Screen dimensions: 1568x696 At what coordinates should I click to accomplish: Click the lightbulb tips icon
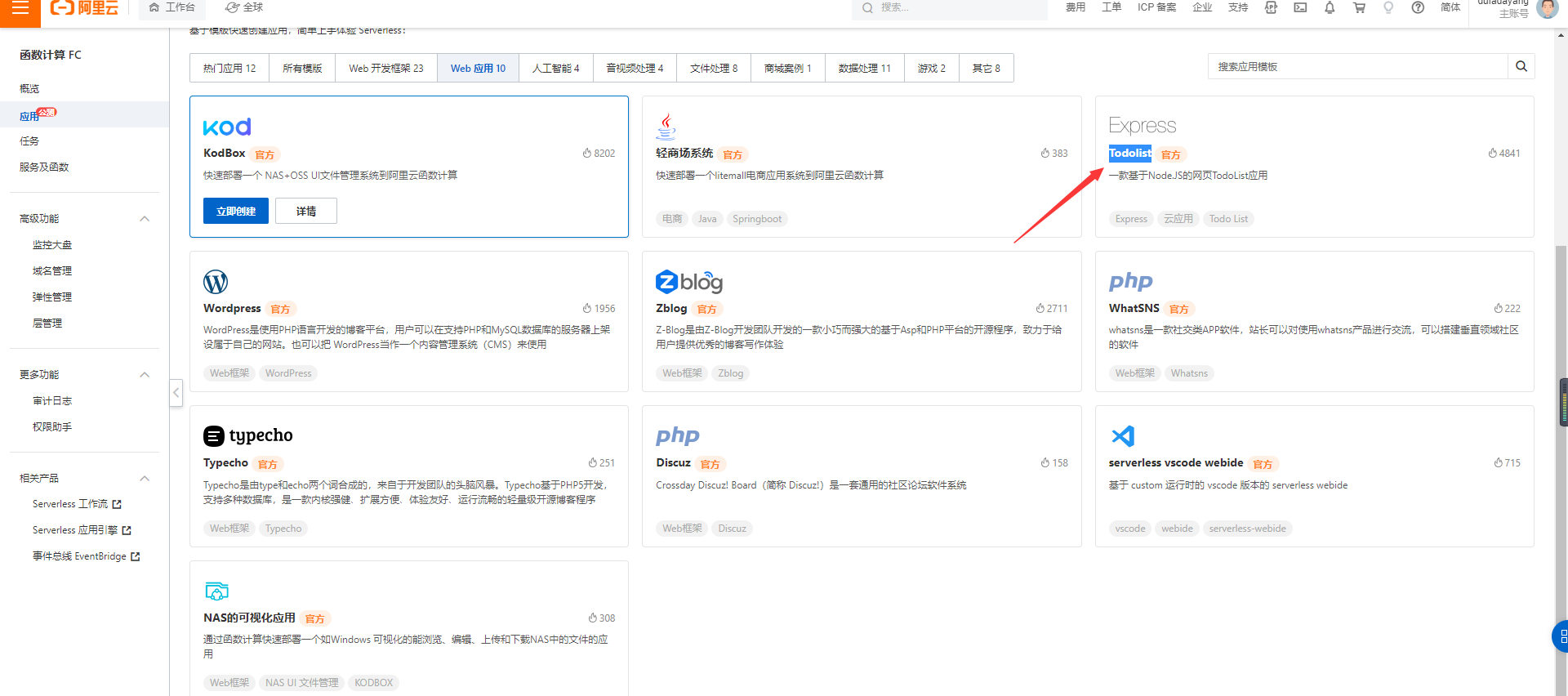[1388, 7]
